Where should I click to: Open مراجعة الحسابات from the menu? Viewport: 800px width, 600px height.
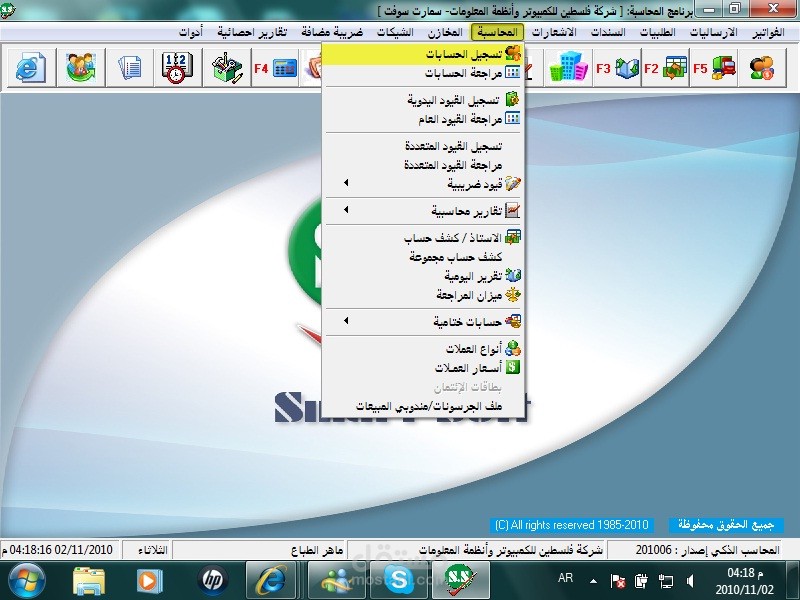[x=423, y=73]
